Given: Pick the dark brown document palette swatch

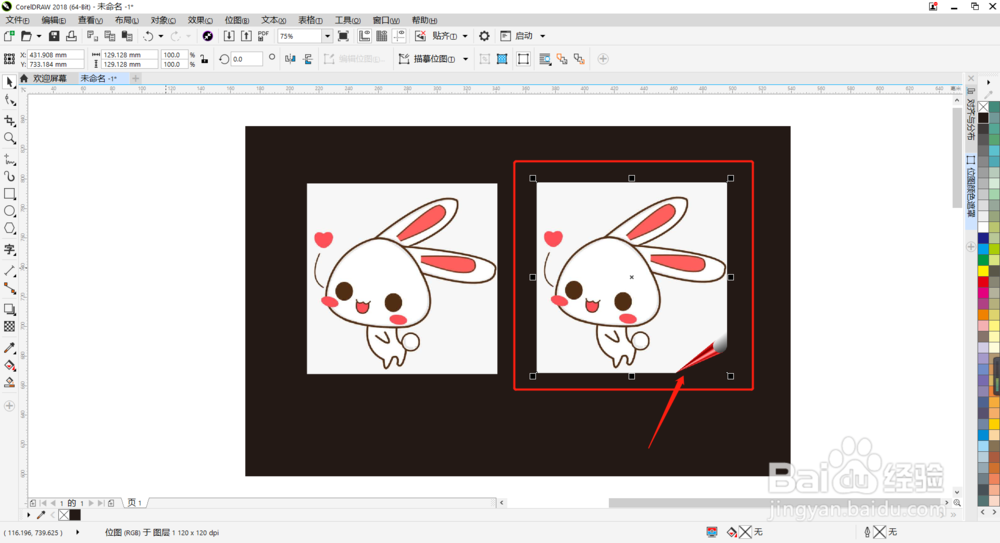Looking at the screenshot, I should 75,514.
